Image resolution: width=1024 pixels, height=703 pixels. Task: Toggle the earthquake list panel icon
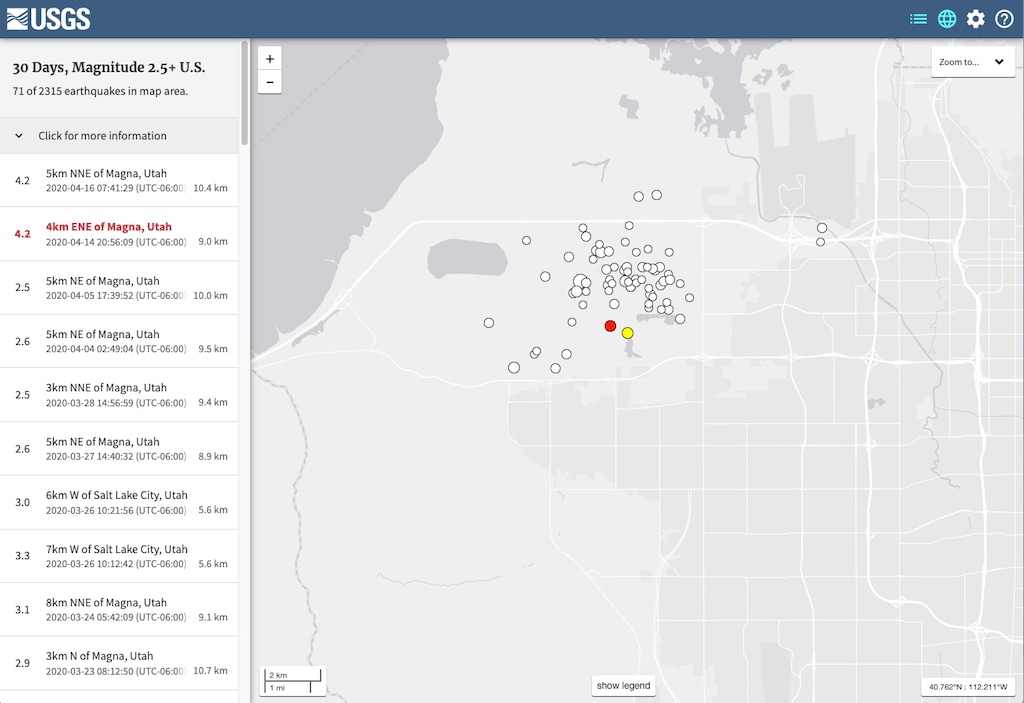918,19
